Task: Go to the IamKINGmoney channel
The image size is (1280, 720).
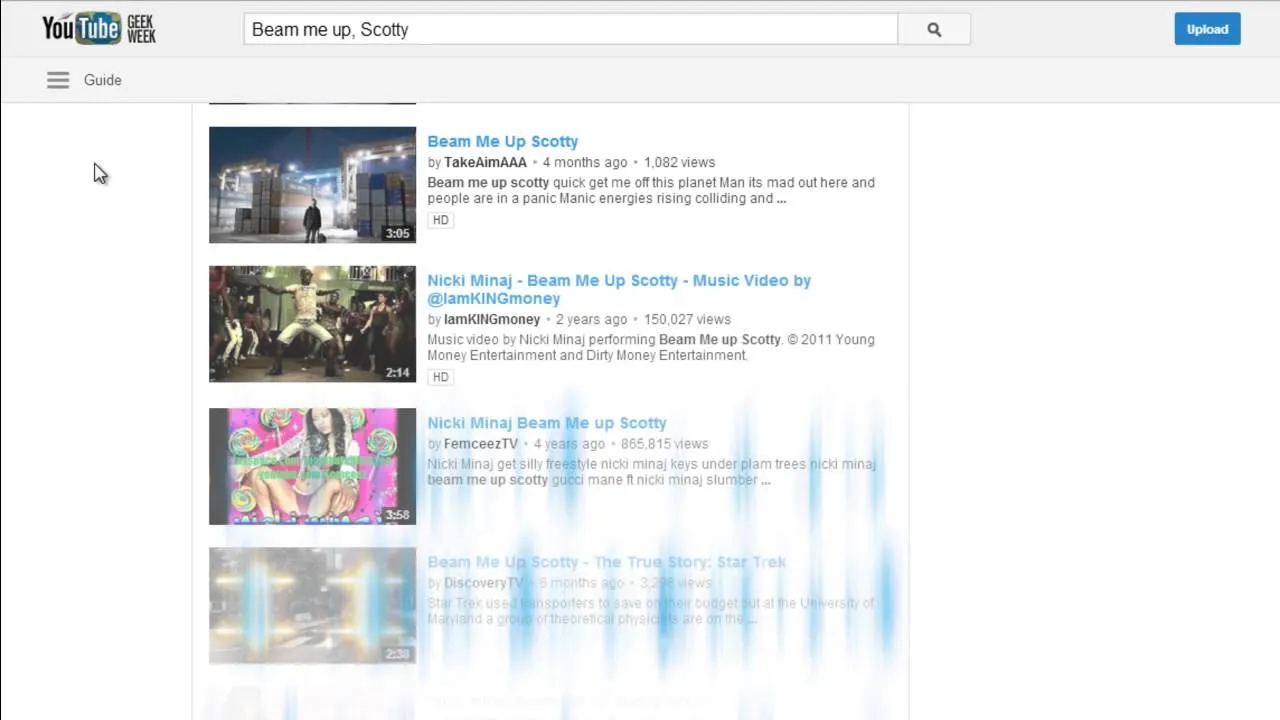Action: pyautogui.click(x=491, y=319)
